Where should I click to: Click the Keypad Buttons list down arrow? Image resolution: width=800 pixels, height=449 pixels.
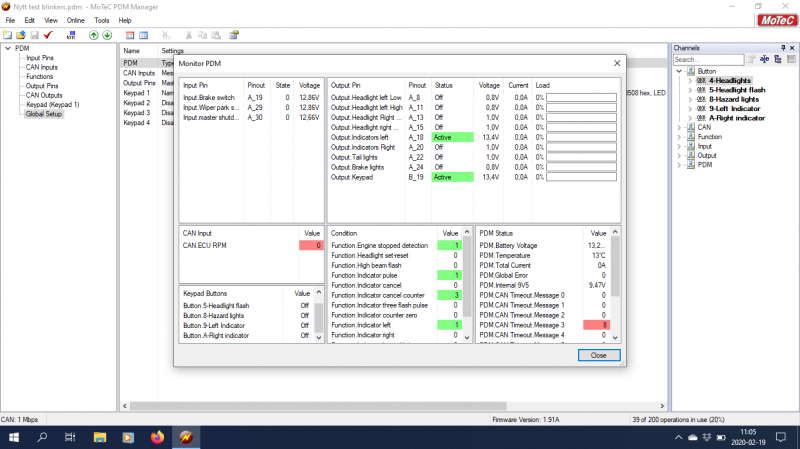319,337
